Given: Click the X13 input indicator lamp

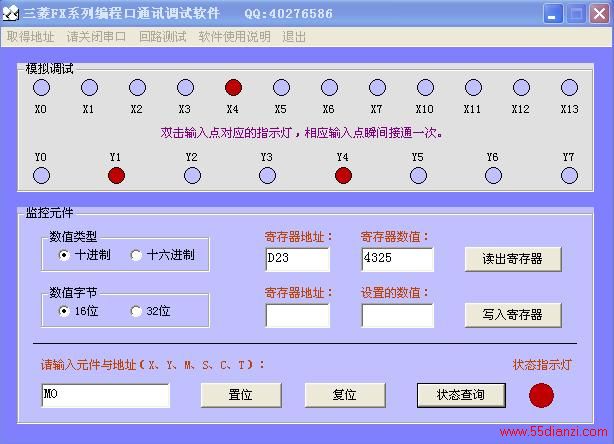Looking at the screenshot, I should 569,88.
